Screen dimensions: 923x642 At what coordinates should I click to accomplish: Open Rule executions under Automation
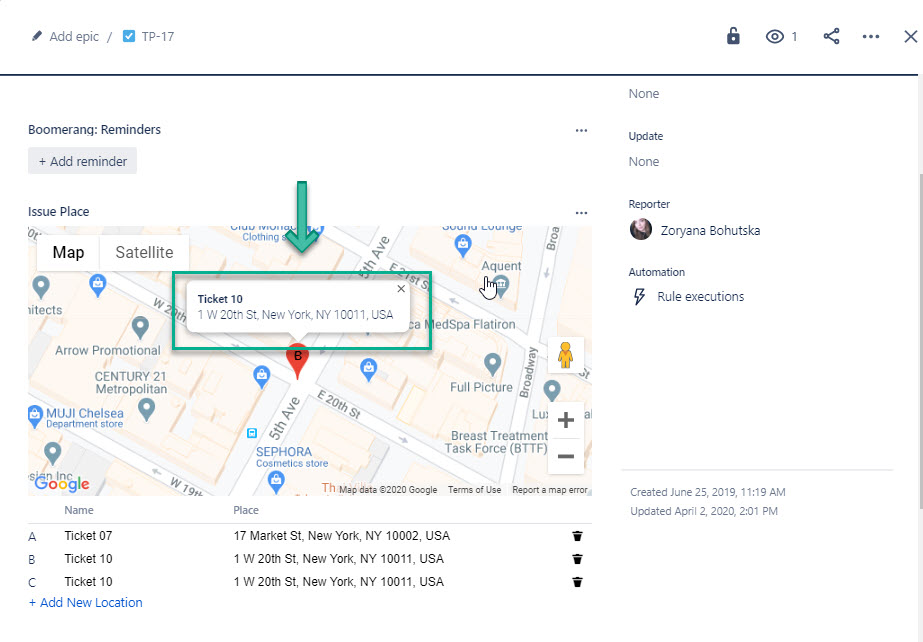tap(700, 297)
